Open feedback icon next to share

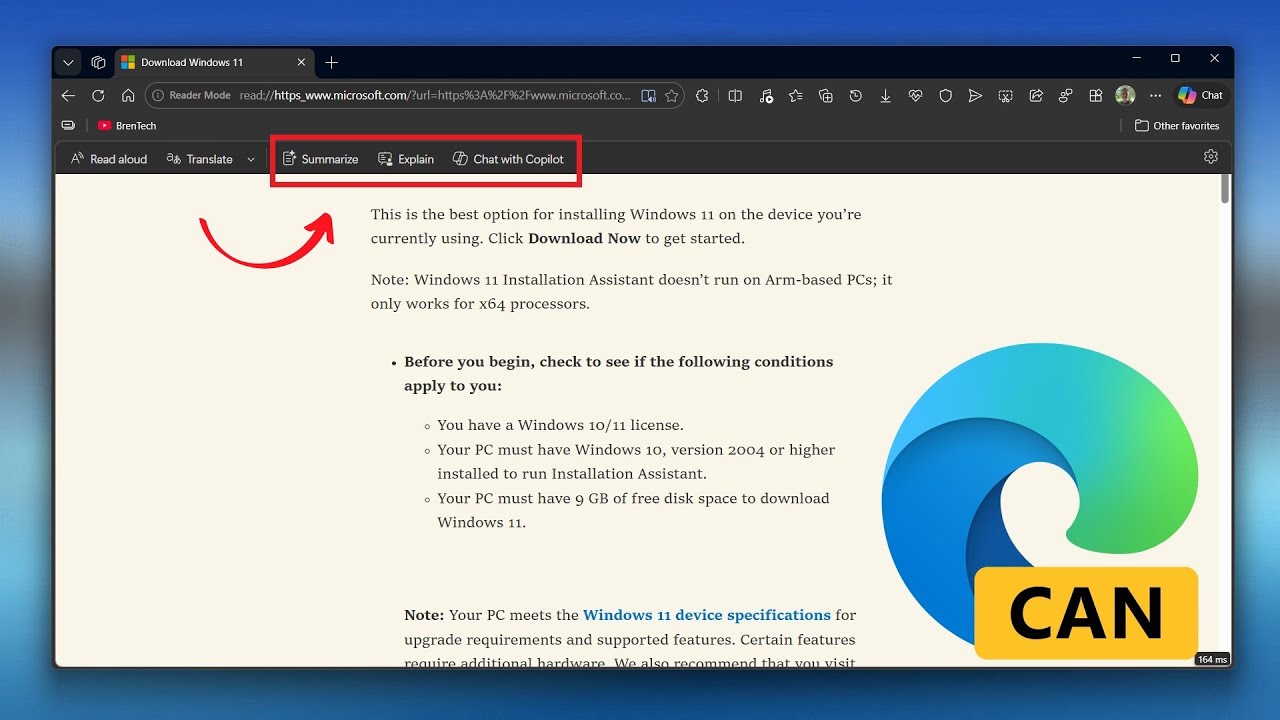point(1066,96)
